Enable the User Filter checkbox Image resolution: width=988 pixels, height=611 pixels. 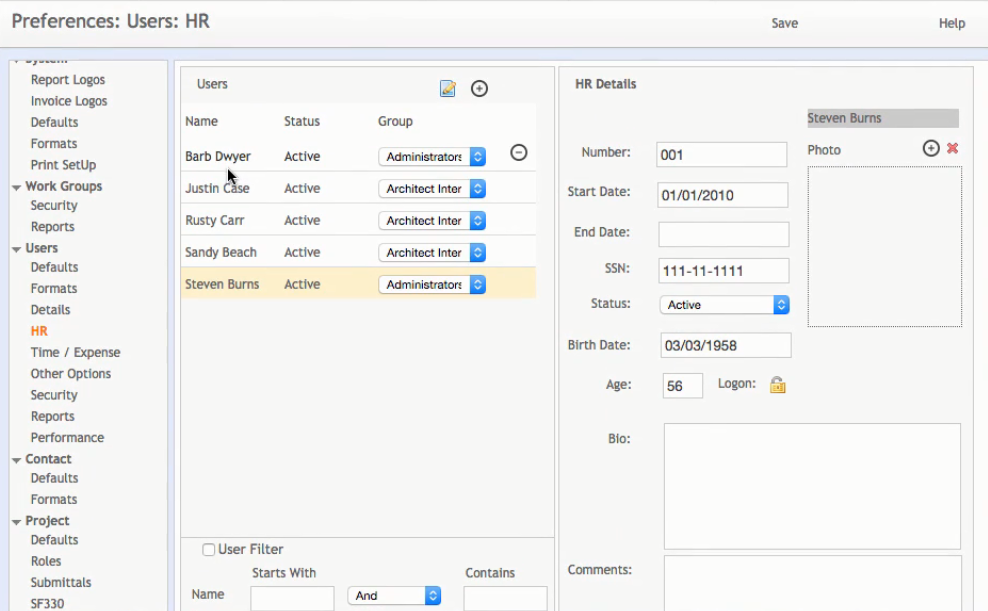coord(209,549)
